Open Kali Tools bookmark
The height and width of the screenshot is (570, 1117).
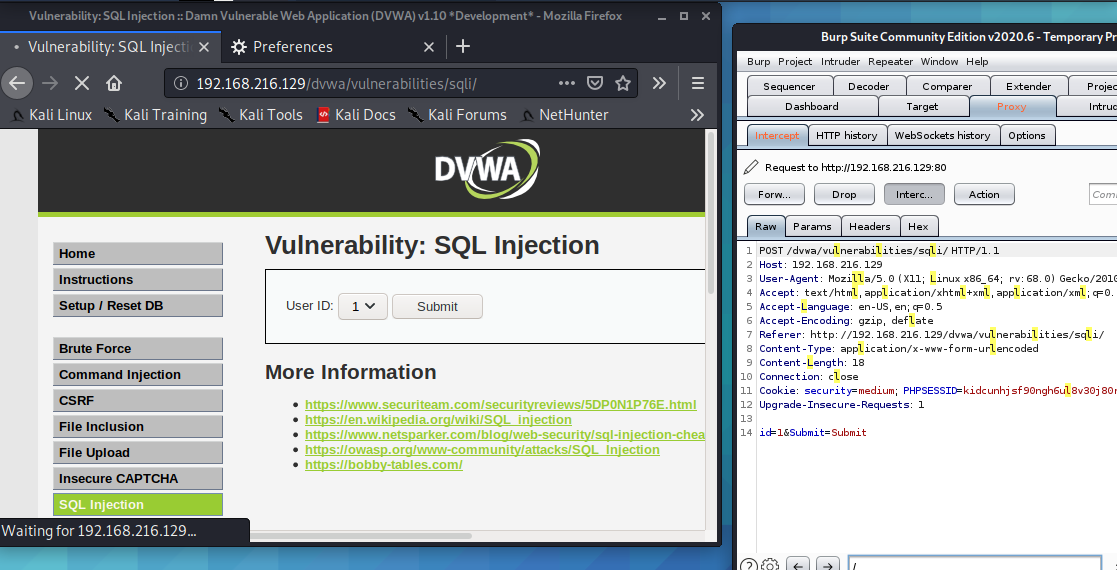261,115
